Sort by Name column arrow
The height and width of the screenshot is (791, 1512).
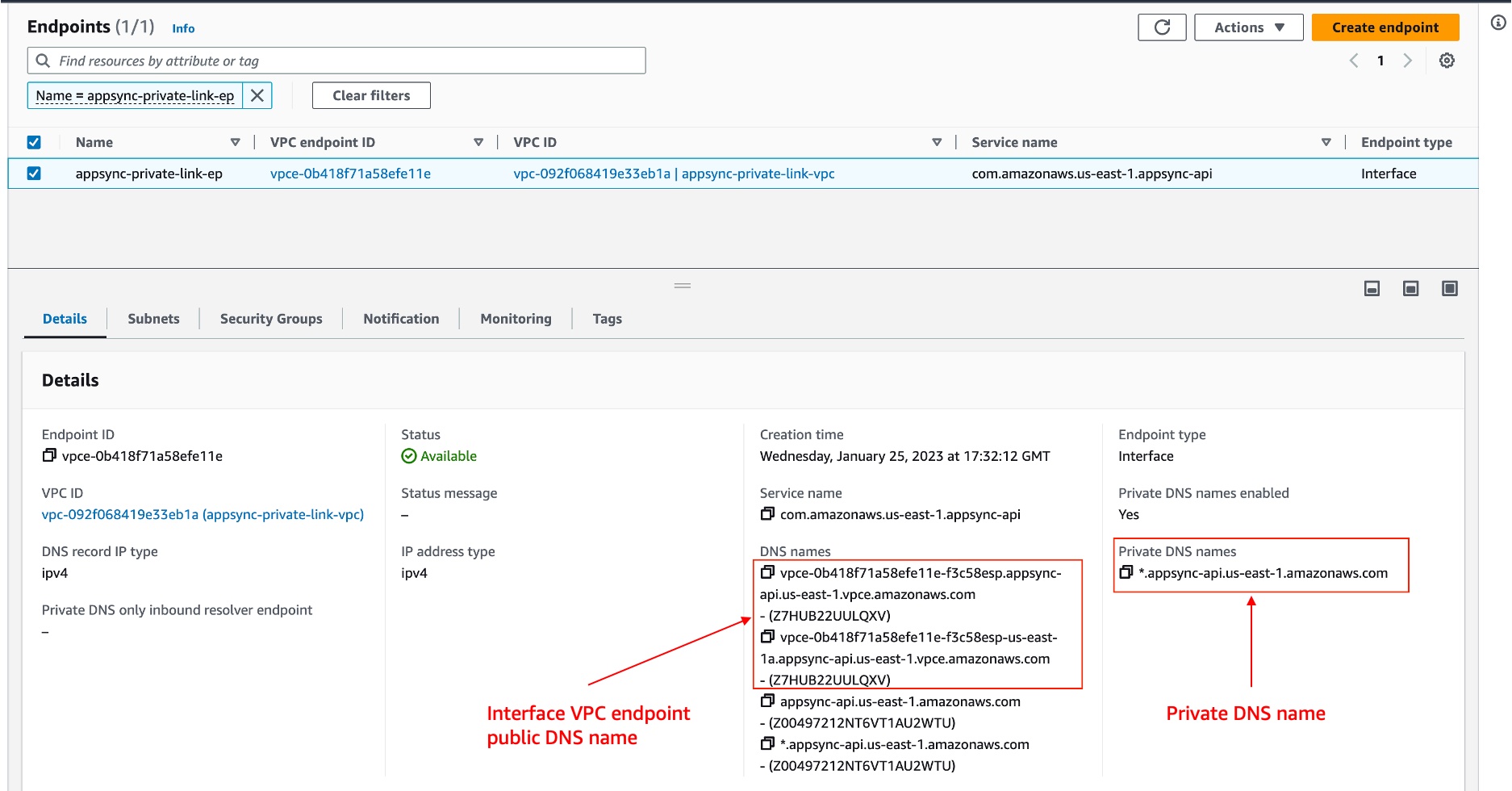236,142
